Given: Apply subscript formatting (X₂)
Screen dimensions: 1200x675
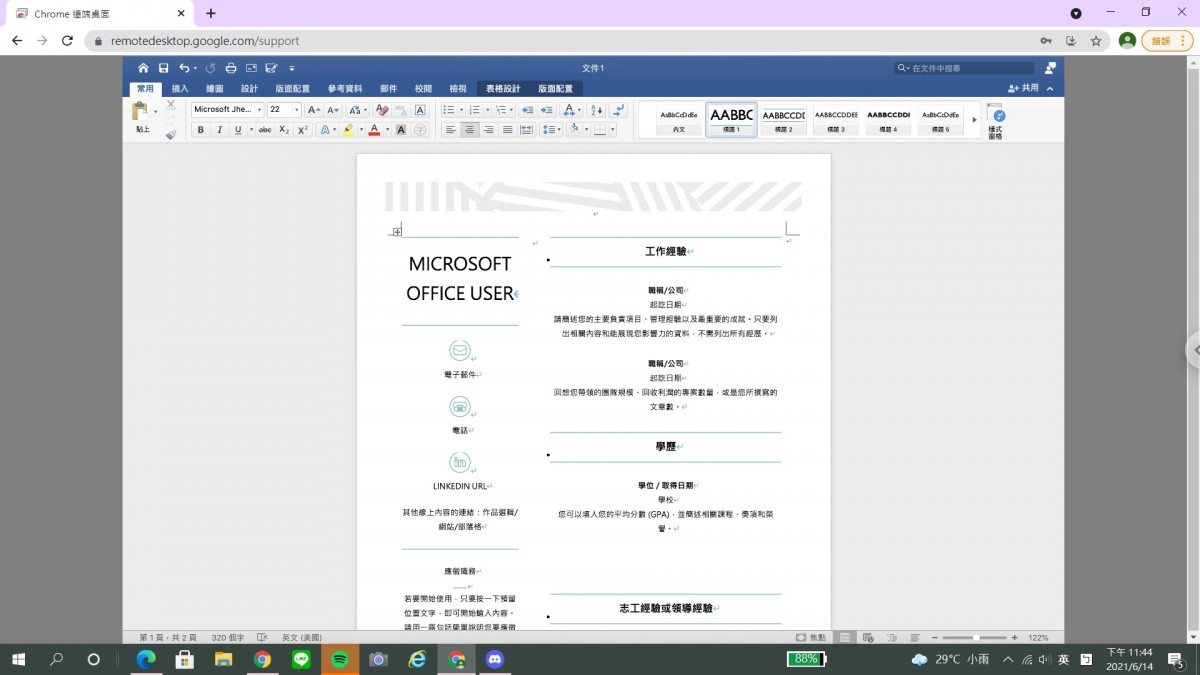Looking at the screenshot, I should point(284,130).
